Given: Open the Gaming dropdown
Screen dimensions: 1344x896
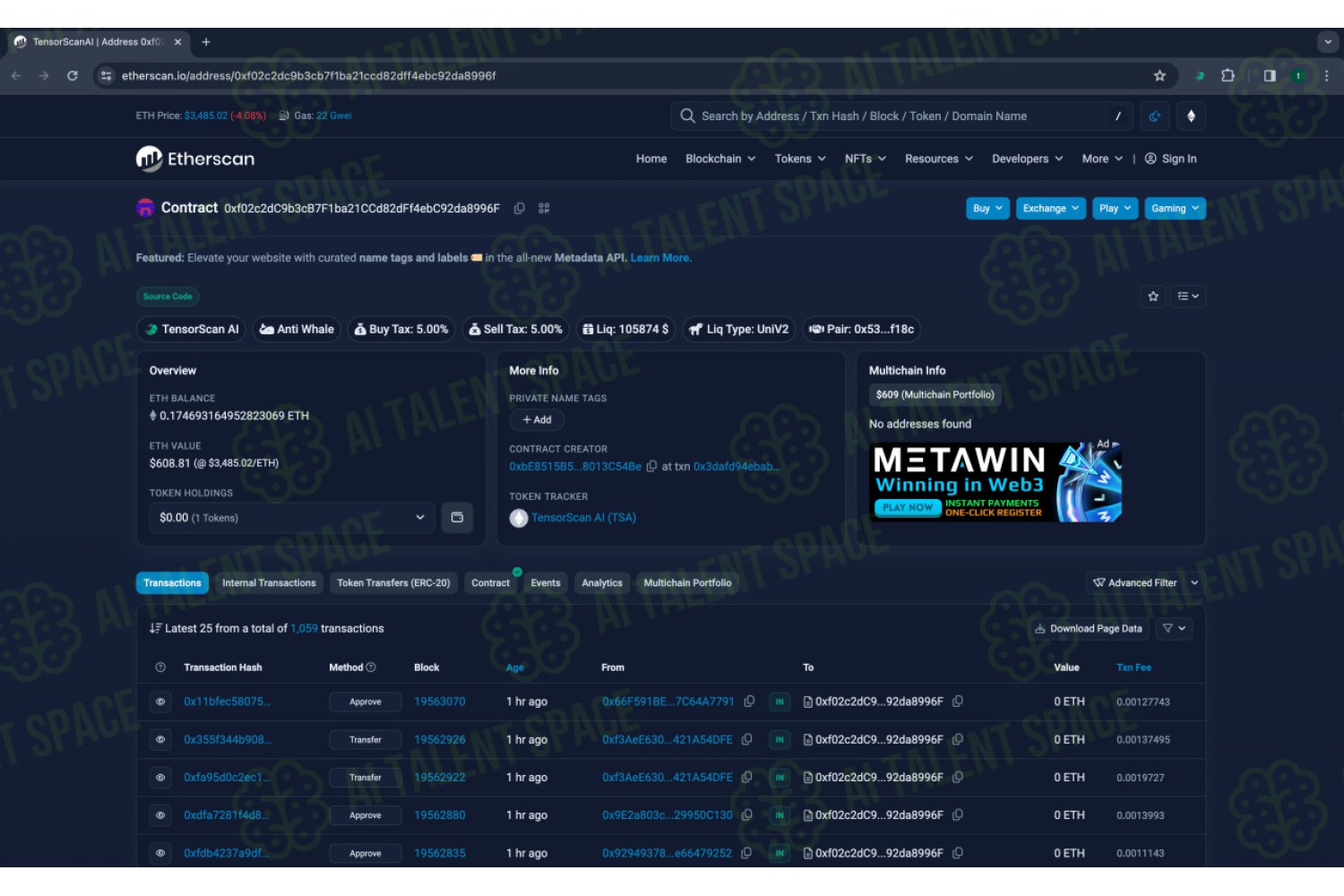Looking at the screenshot, I should tap(1175, 209).
